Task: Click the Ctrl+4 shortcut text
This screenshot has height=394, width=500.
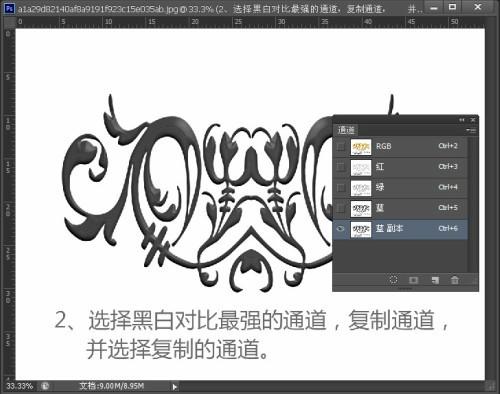Action: [x=448, y=187]
